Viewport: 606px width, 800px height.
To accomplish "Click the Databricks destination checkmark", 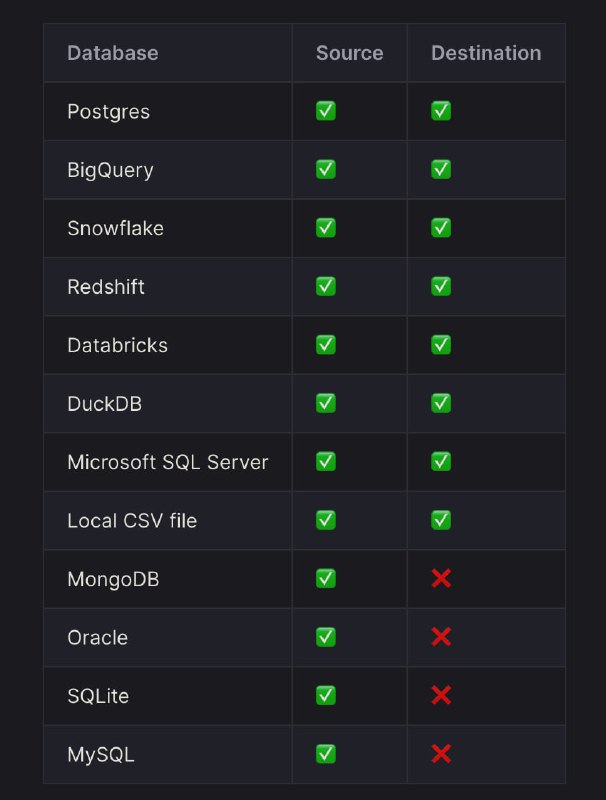I will click(x=441, y=344).
